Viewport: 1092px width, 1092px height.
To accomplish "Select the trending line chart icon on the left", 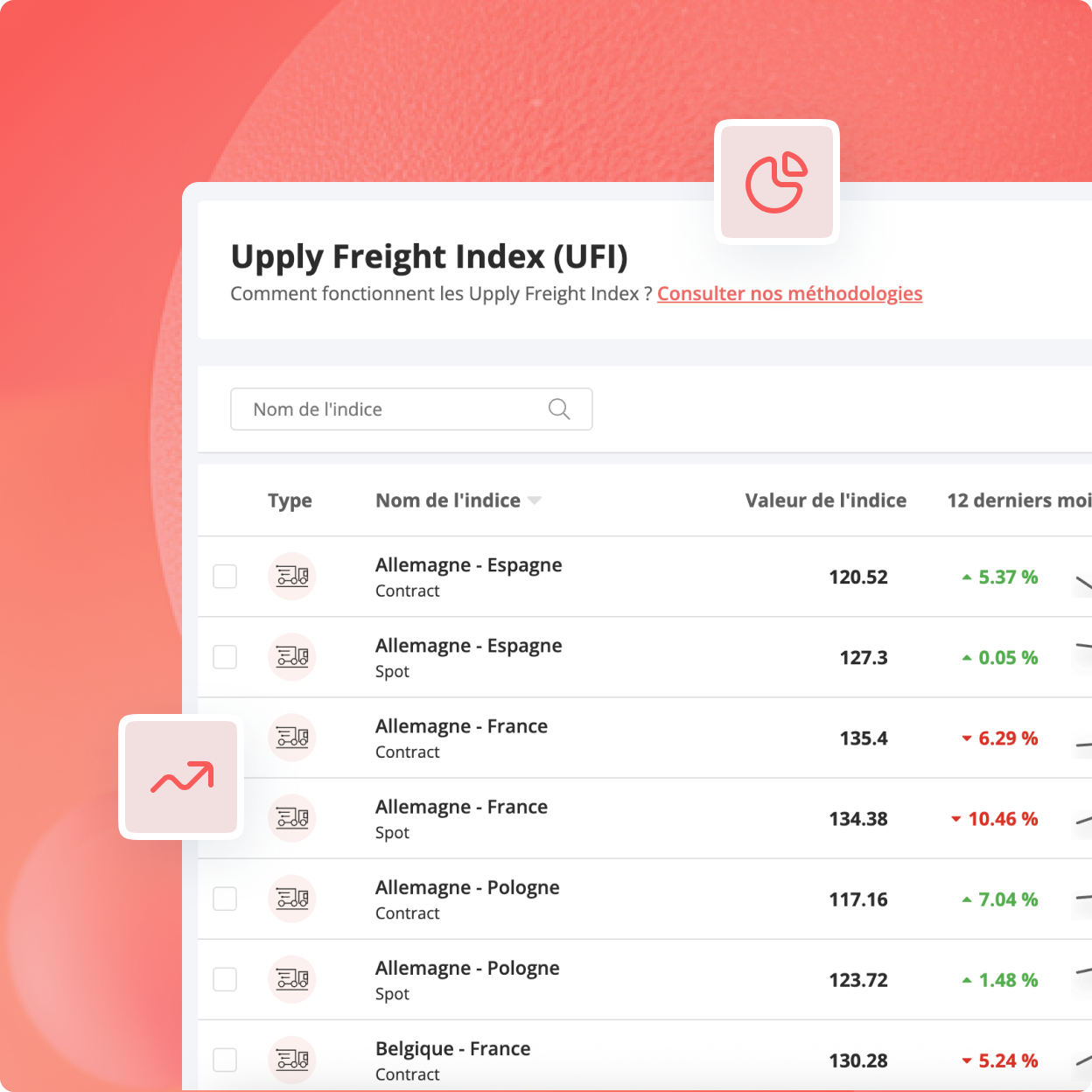I will (179, 777).
